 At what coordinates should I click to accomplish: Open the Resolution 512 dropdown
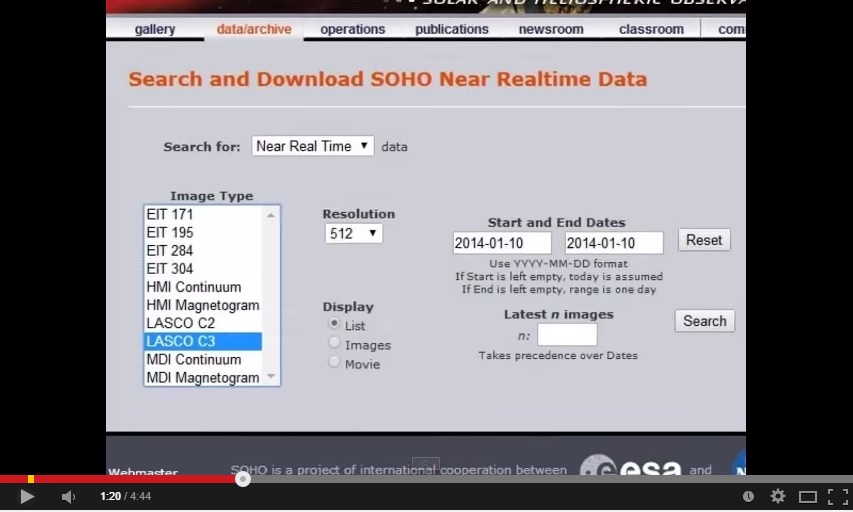point(354,233)
